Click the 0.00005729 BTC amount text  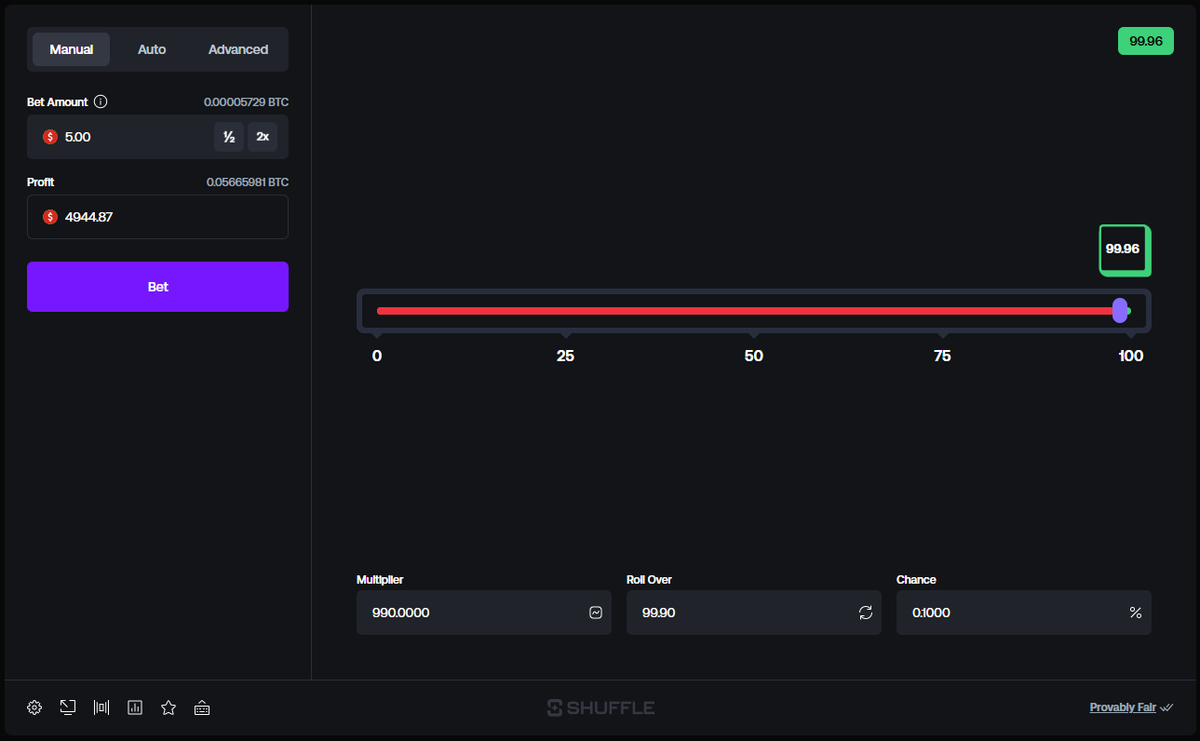[x=246, y=102]
